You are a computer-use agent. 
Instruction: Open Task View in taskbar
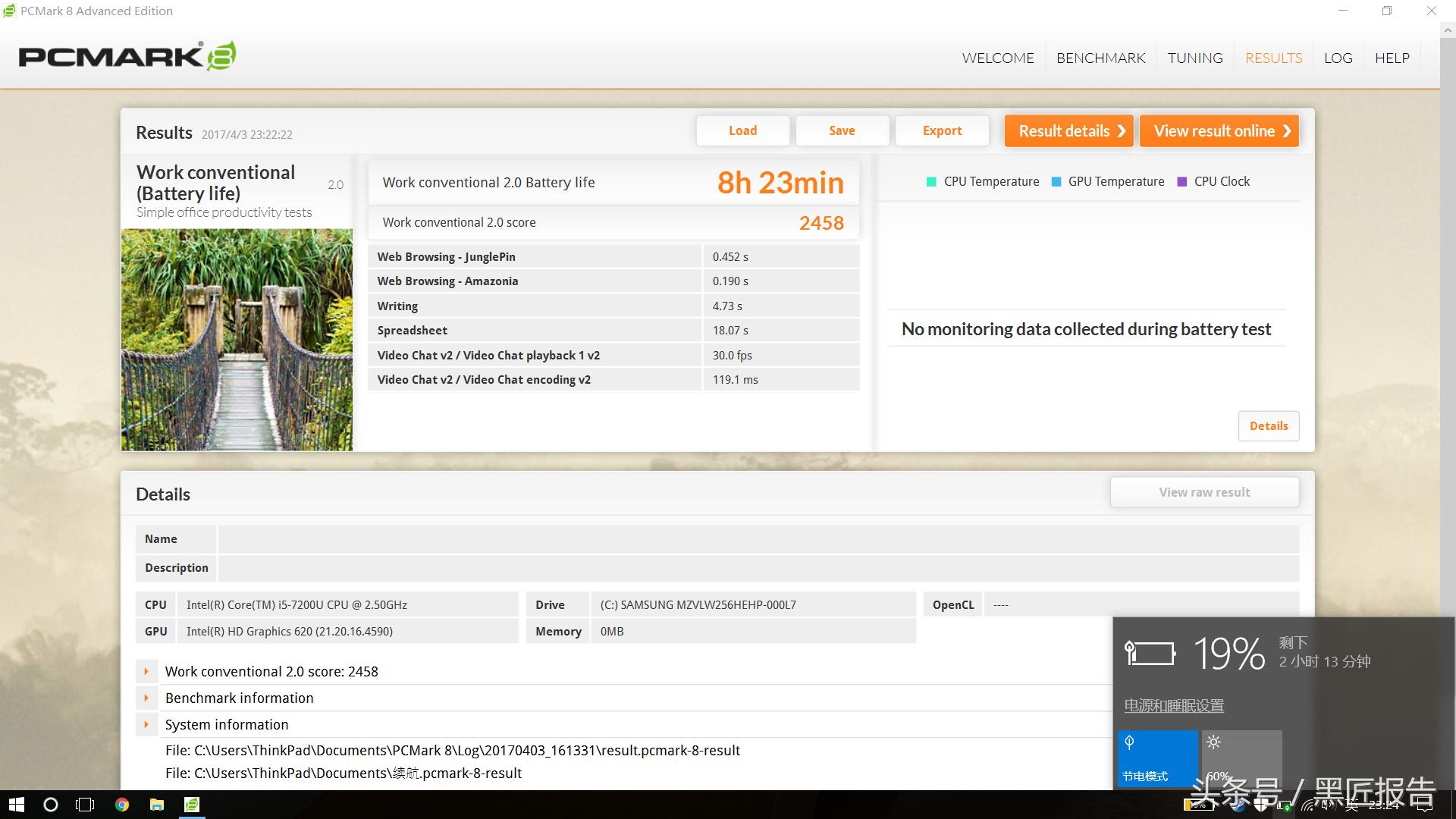click(86, 805)
